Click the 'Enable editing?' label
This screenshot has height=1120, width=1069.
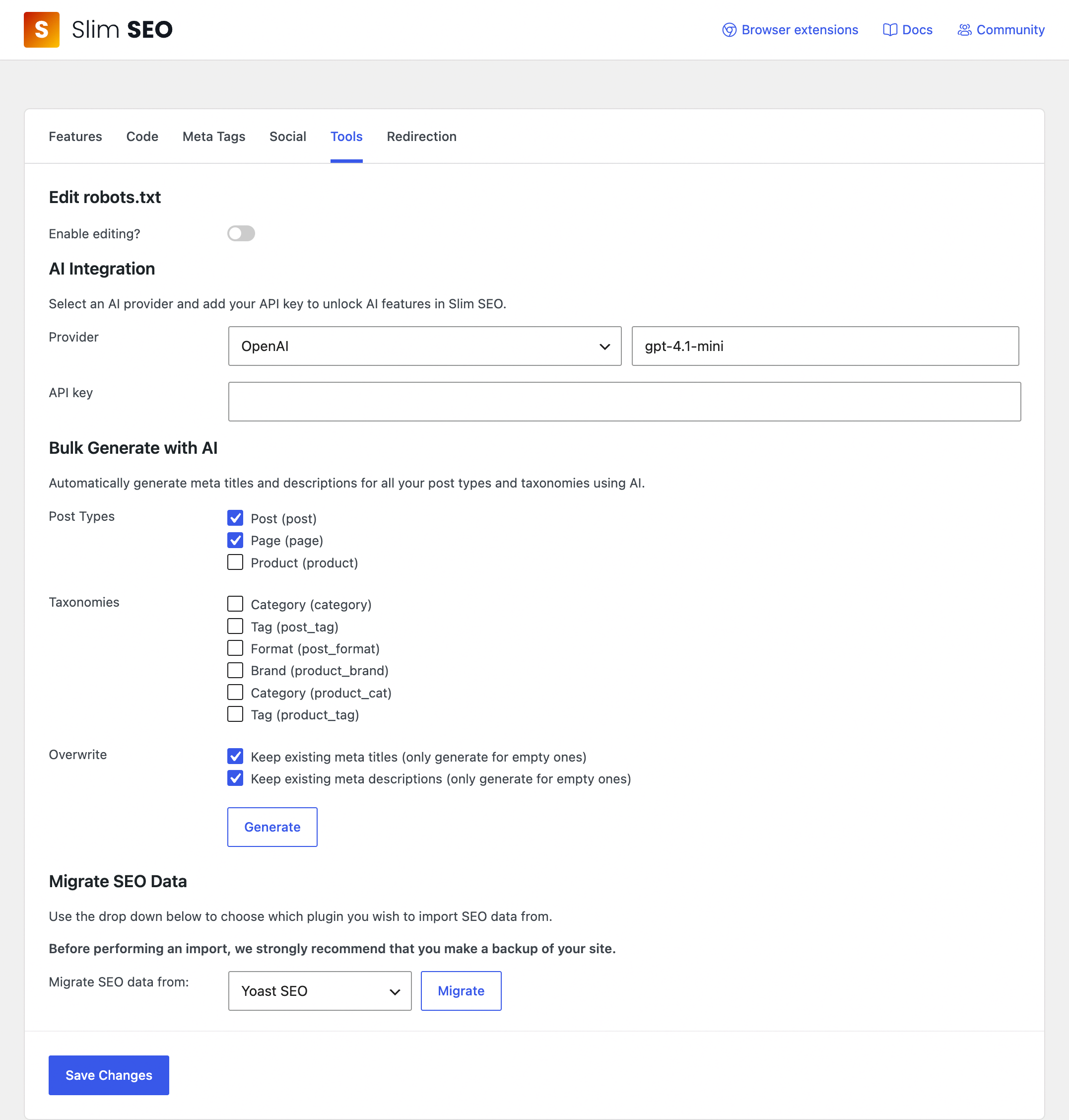(x=95, y=234)
